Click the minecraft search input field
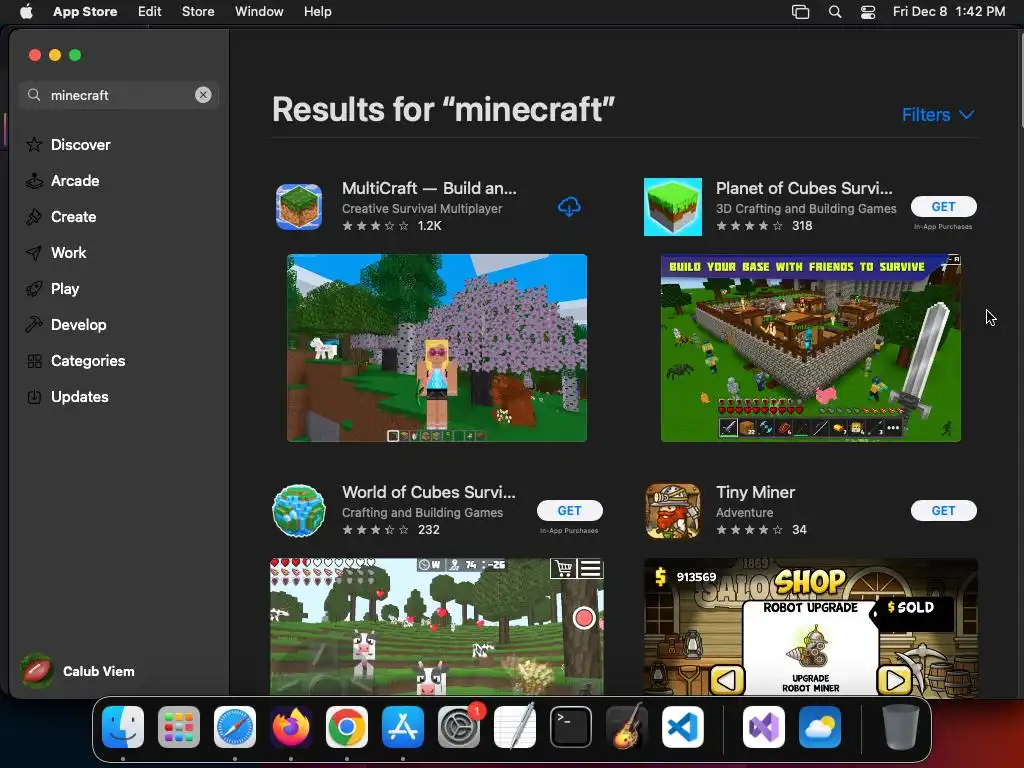Screen dimensions: 1024x768 [118, 95]
